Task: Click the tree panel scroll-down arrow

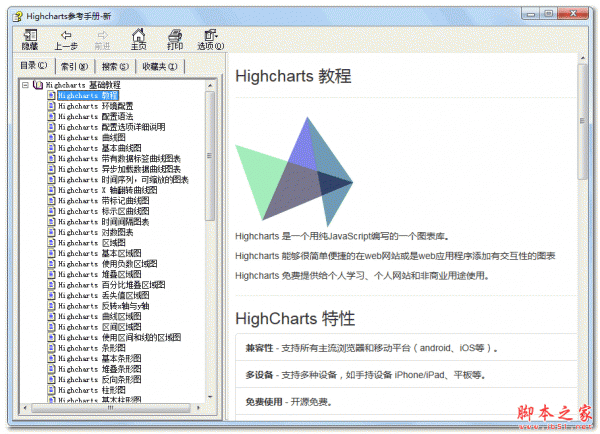Action: 210,397
